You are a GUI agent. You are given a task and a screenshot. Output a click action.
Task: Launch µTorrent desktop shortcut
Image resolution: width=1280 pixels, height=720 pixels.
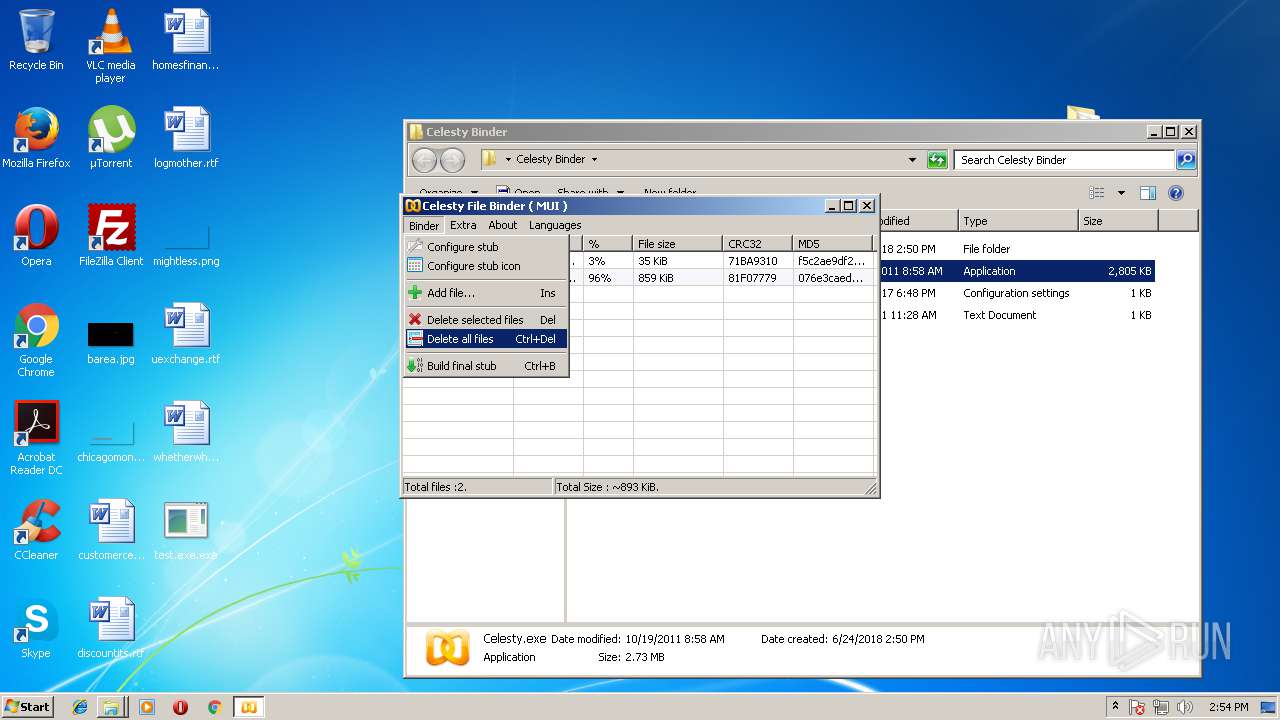coord(111,138)
